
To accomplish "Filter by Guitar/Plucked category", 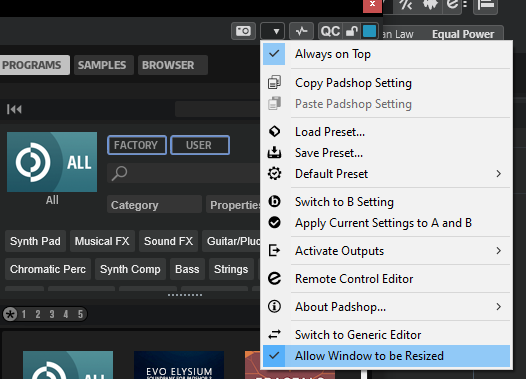I will coord(231,241).
